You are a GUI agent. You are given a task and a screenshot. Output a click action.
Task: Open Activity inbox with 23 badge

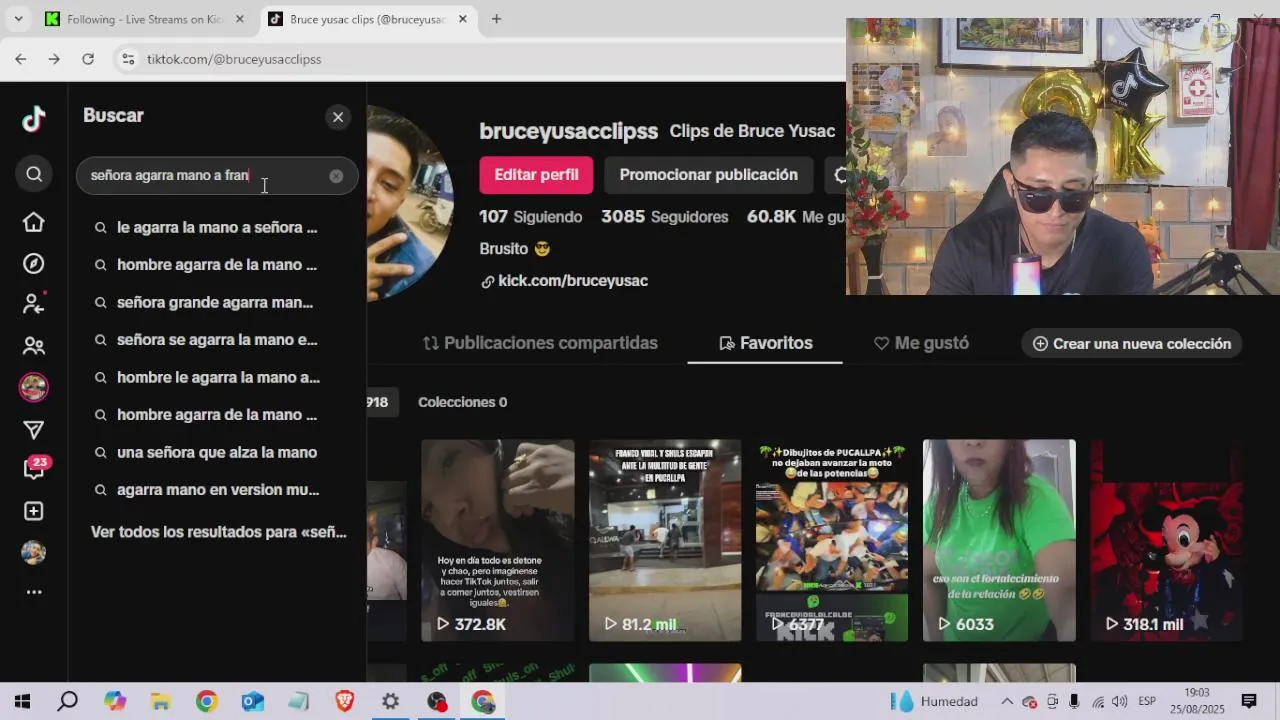34,469
